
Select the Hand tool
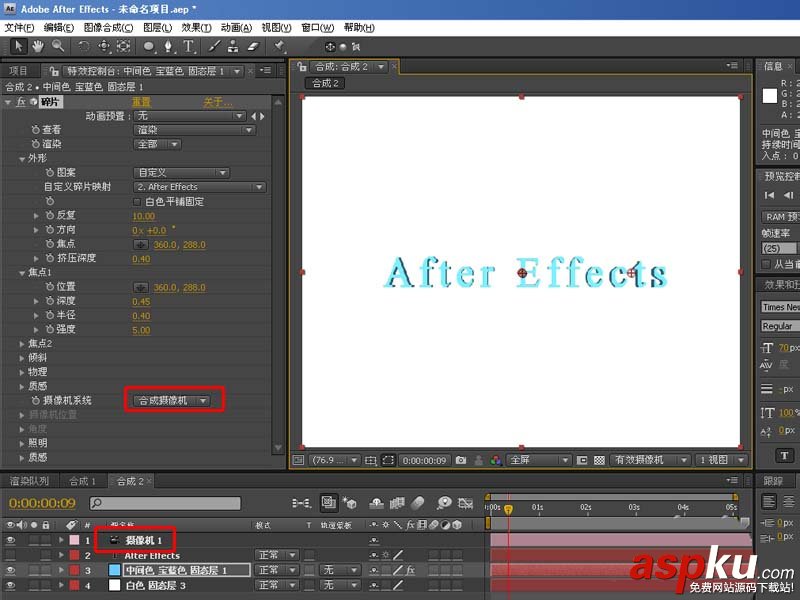click(x=38, y=46)
